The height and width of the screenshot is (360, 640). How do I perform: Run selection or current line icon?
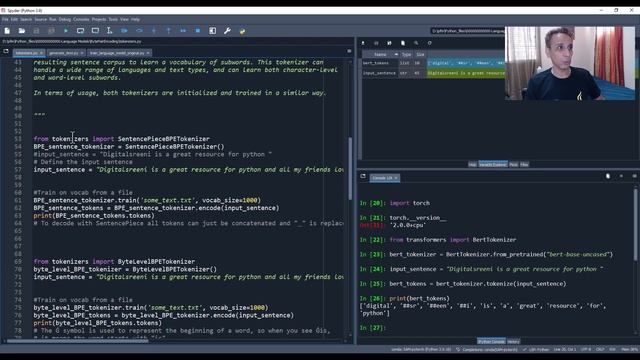pos(109,31)
